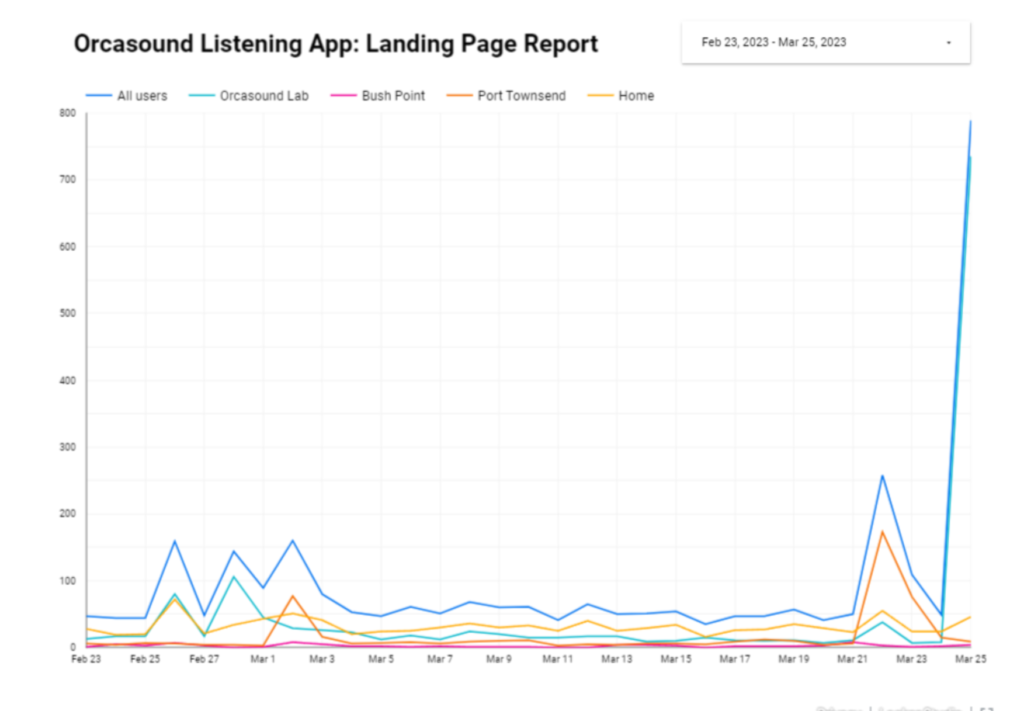This screenshot has height=711, width=1024.
Task: Click the yellow Home legend line swatch
Action: [x=600, y=96]
